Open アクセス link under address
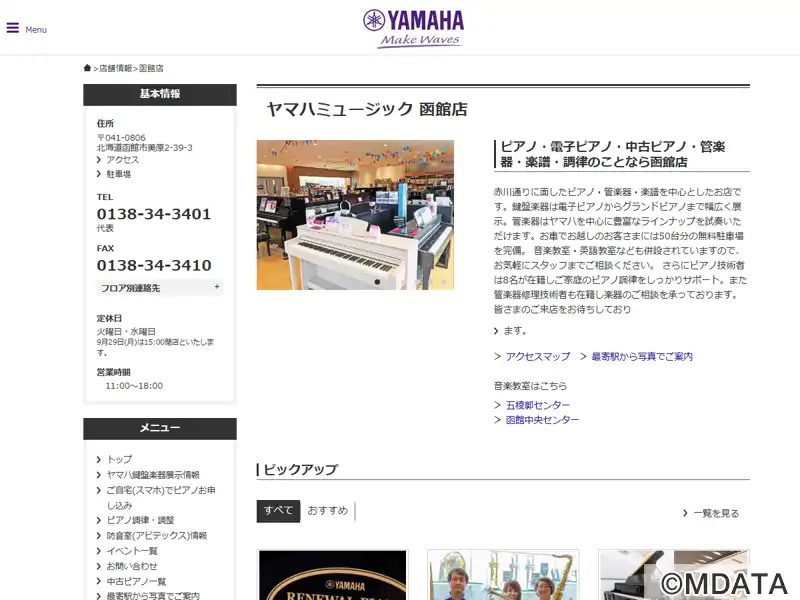800x600 pixels. pos(122,160)
